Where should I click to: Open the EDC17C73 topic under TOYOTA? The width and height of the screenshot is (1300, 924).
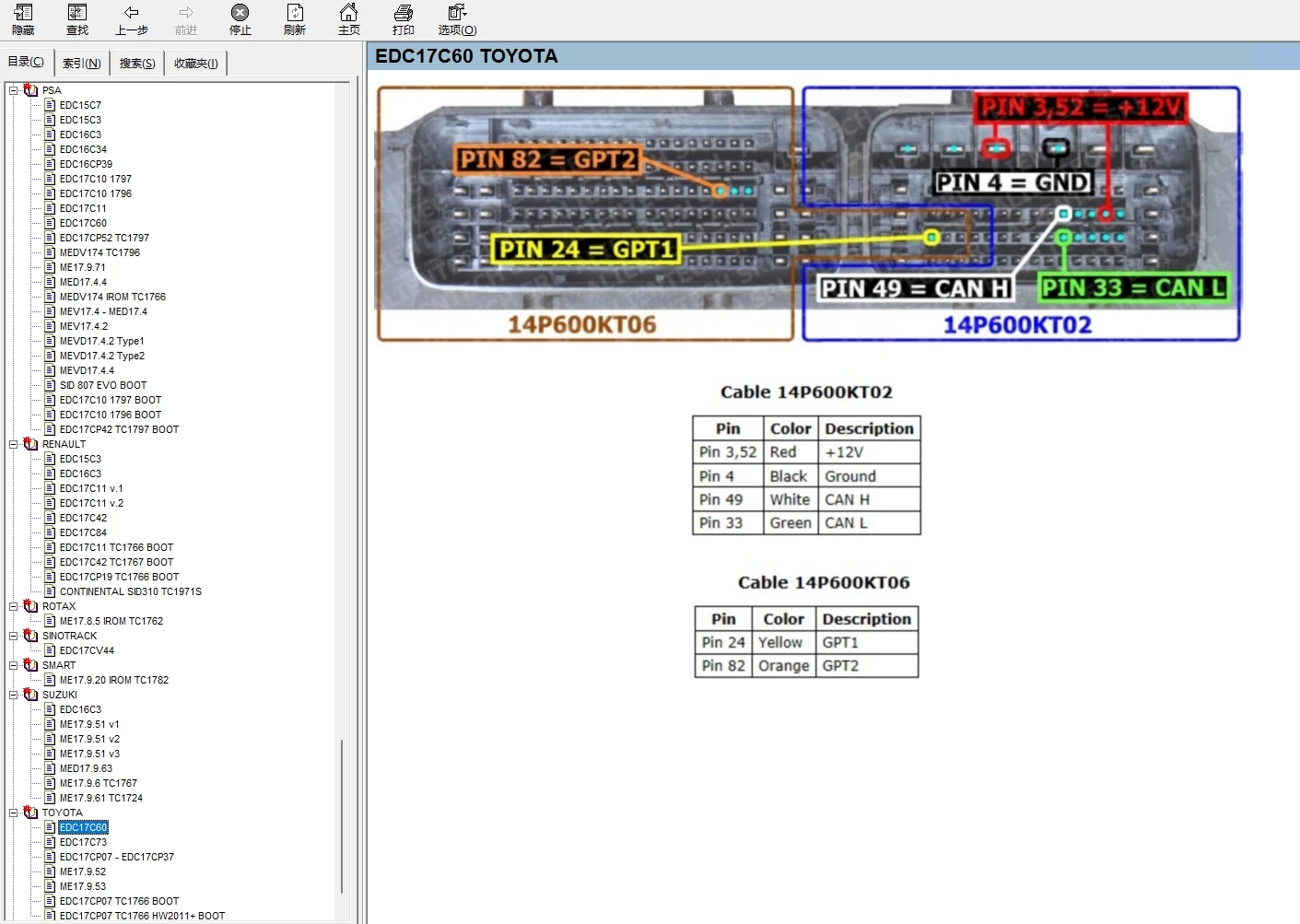[x=83, y=842]
